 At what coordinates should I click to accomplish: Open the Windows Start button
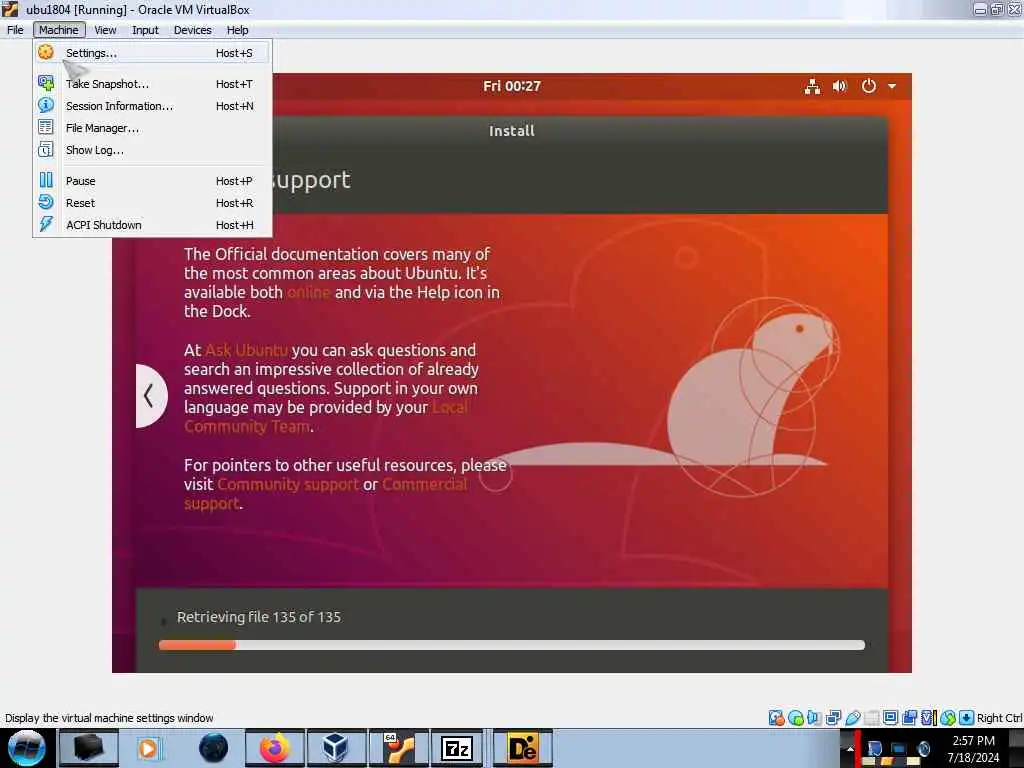[26, 748]
